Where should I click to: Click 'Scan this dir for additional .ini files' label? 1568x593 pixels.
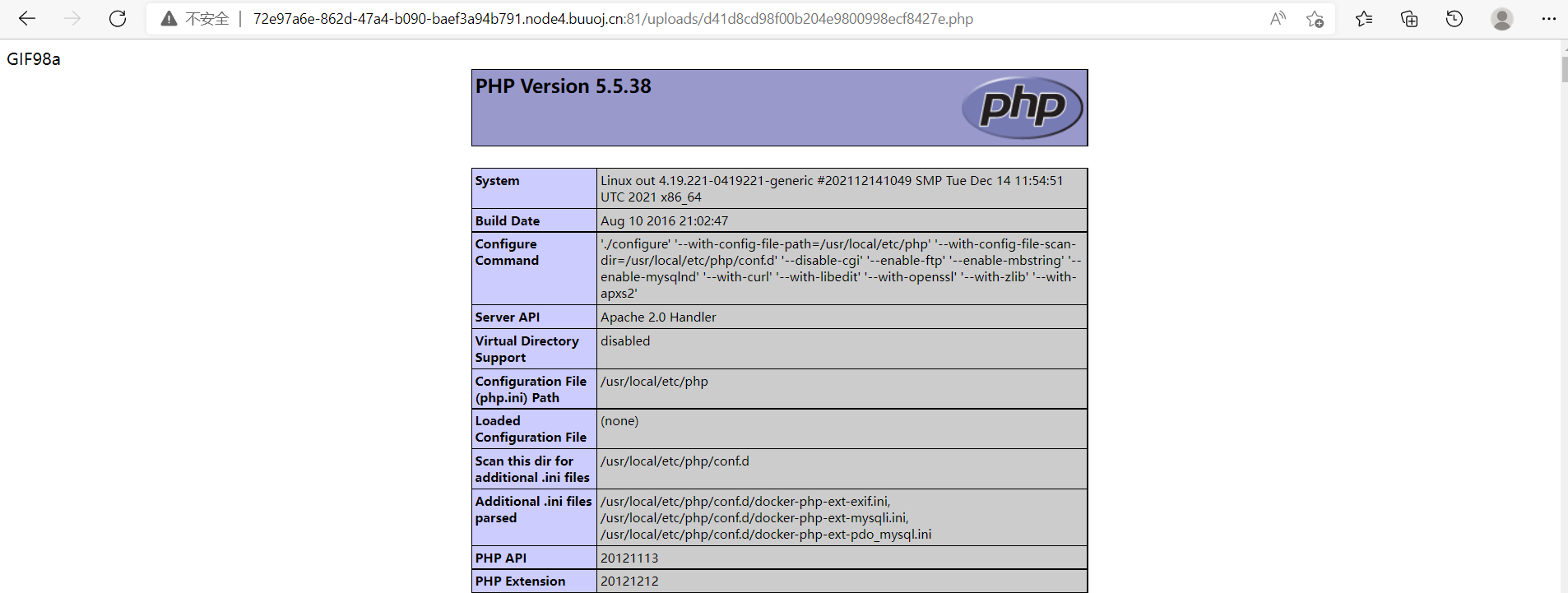532,469
